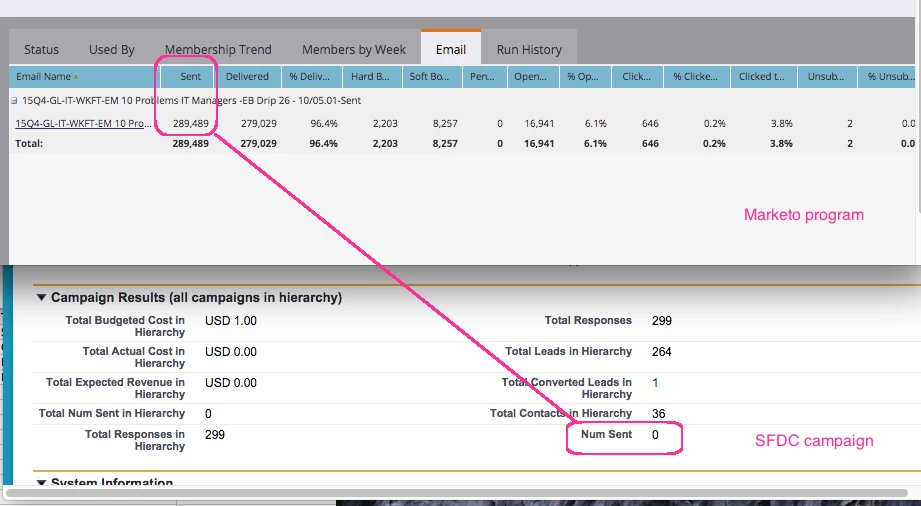Sort by the Sent column header

187,76
